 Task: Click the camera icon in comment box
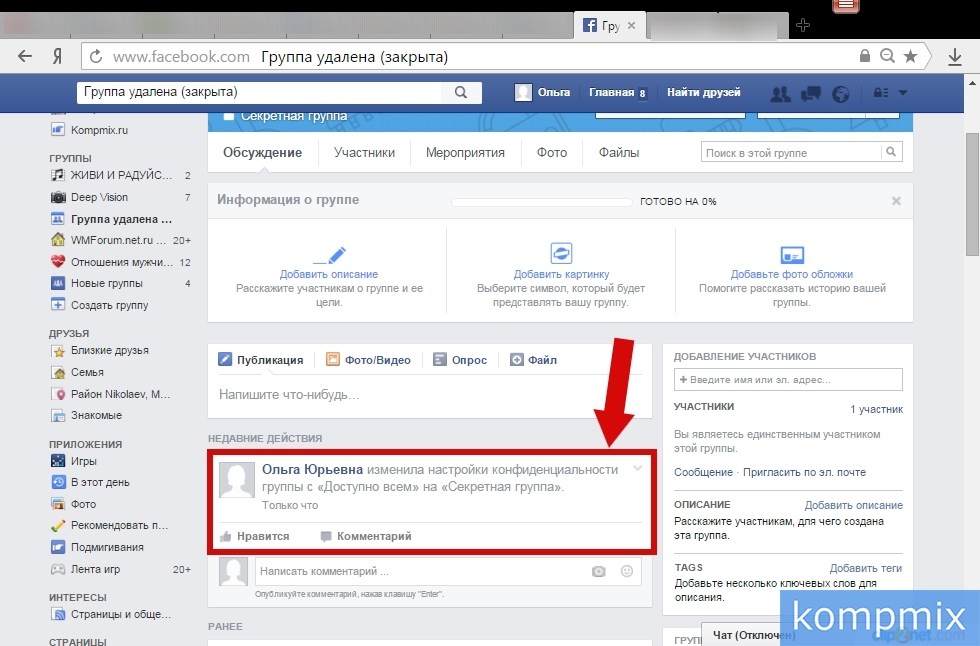pos(598,571)
